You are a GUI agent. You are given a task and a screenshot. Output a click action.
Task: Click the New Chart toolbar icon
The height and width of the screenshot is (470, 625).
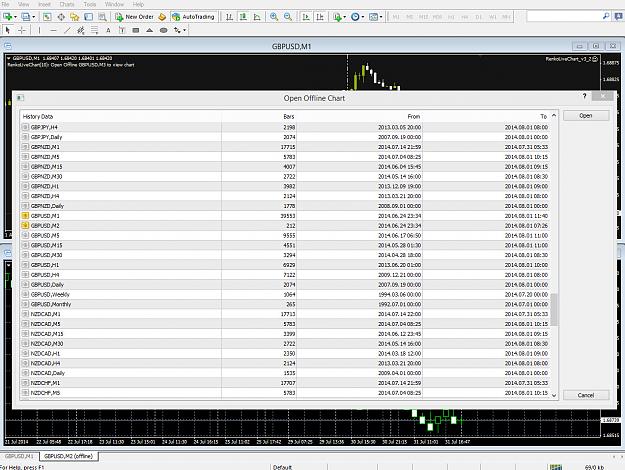pyautogui.click(x=9, y=17)
